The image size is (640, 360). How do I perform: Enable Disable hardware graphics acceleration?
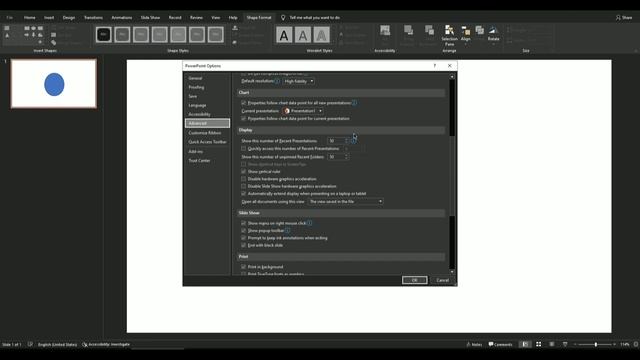coord(244,179)
